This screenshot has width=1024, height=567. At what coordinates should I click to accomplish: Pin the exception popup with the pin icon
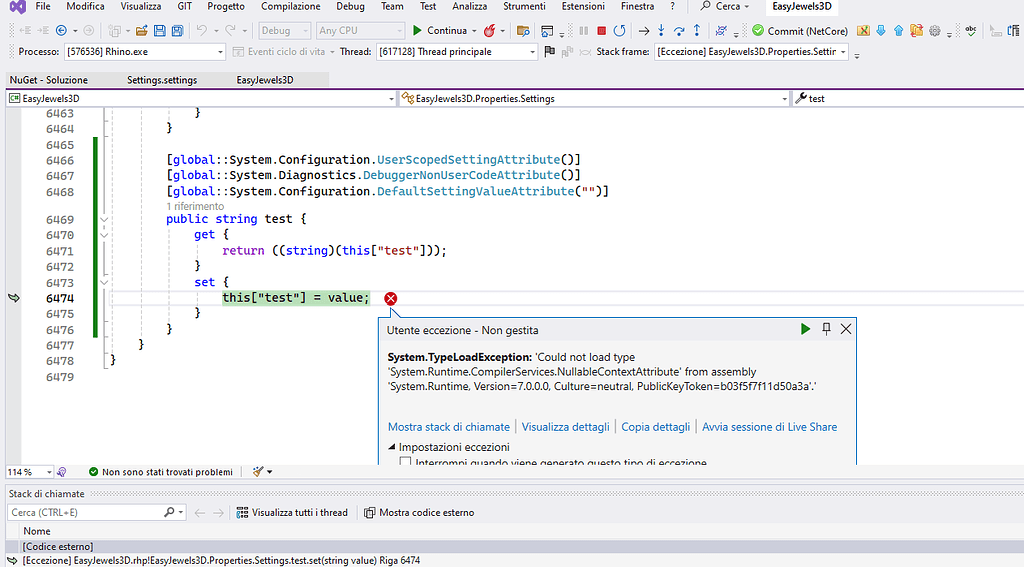coord(826,329)
